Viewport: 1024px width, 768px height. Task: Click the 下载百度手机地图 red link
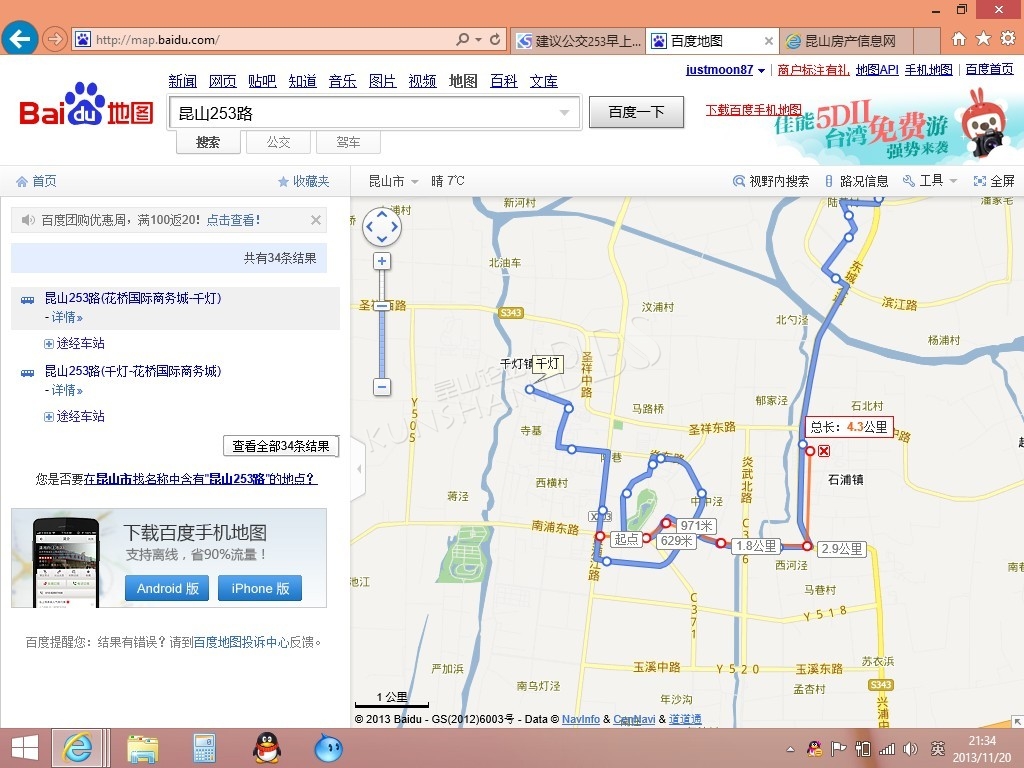[x=753, y=109]
